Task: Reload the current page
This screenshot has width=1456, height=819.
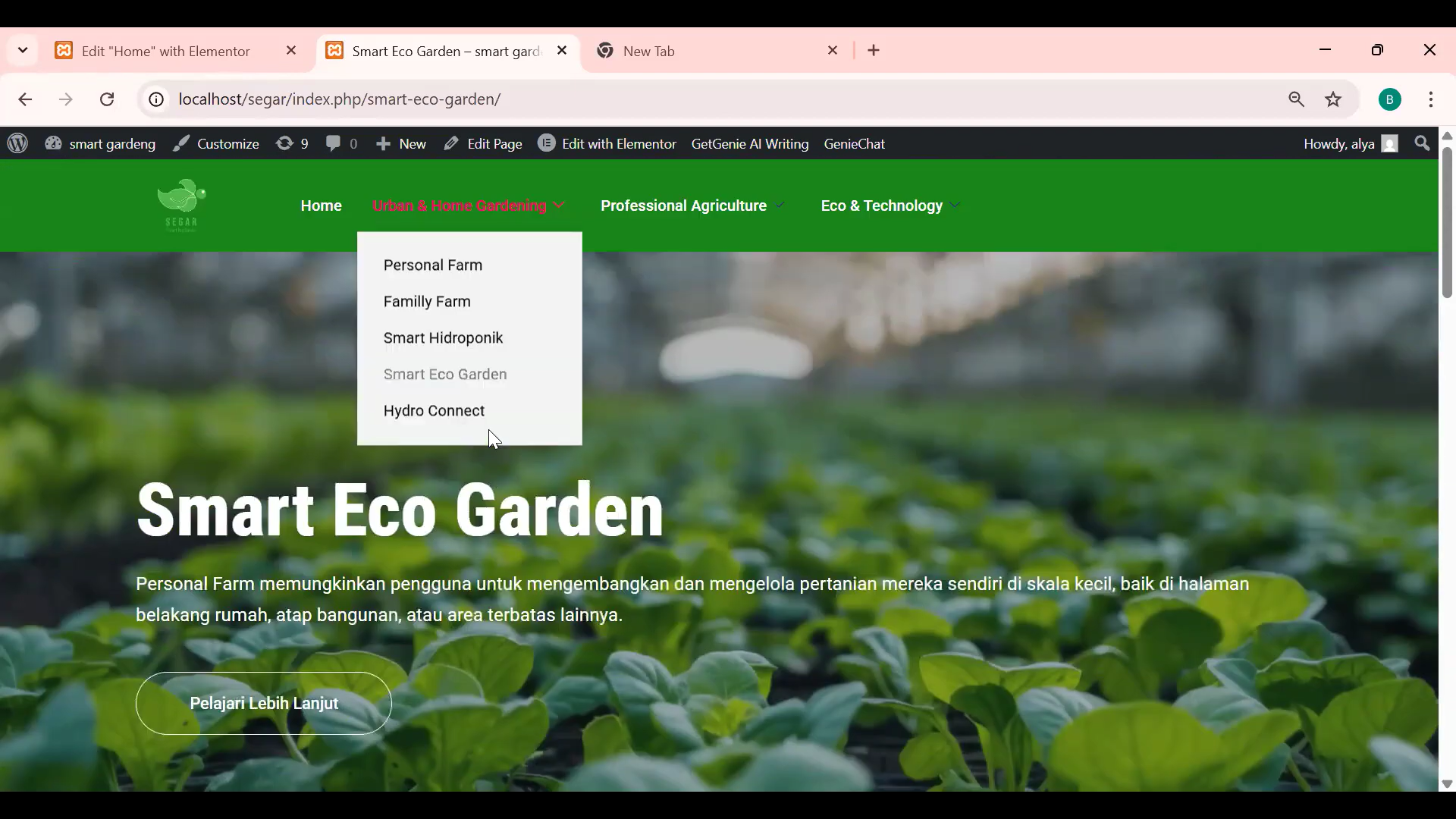Action: pos(107,99)
